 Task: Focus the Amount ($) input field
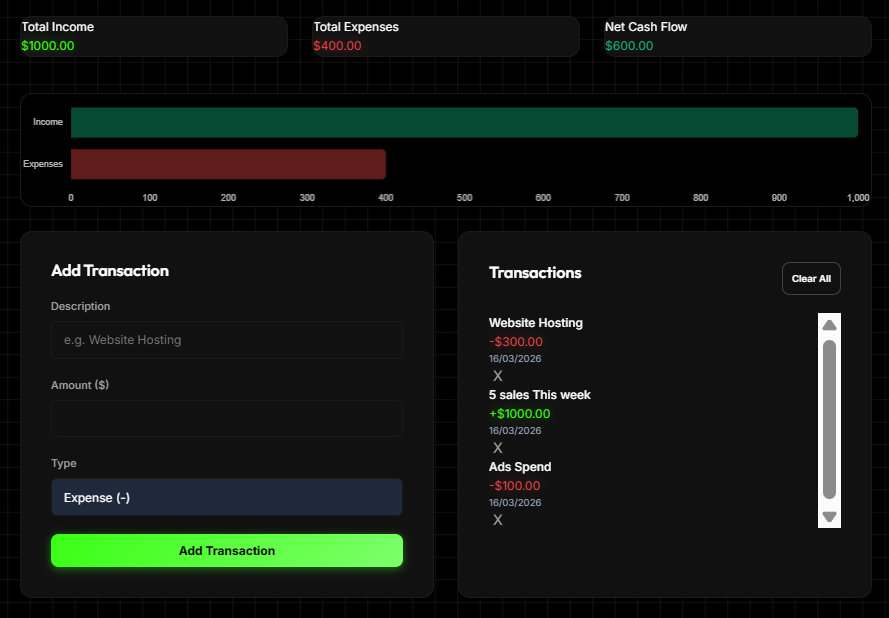(x=227, y=418)
